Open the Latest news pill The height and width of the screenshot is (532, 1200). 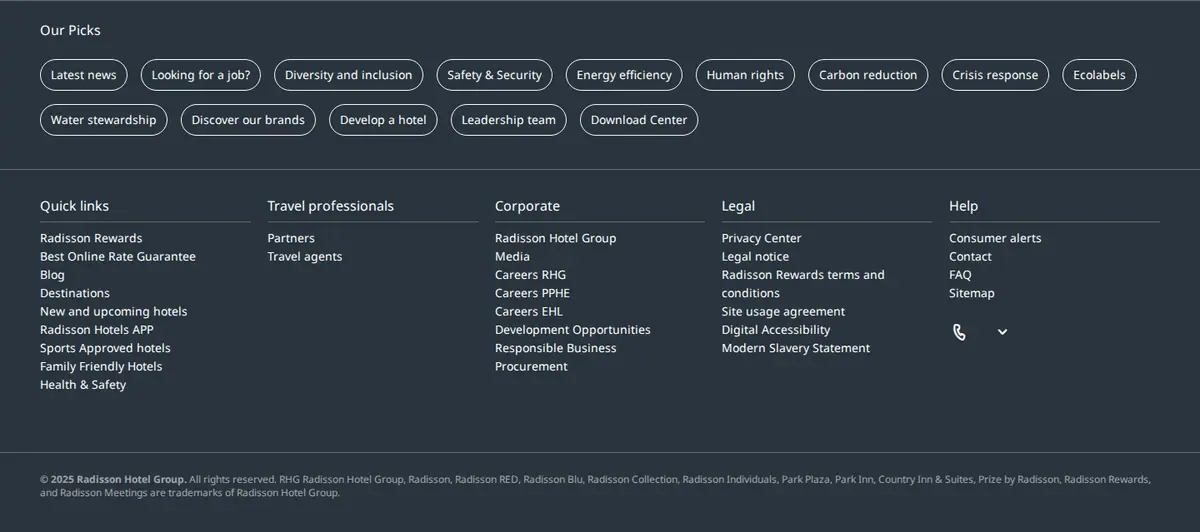83,75
